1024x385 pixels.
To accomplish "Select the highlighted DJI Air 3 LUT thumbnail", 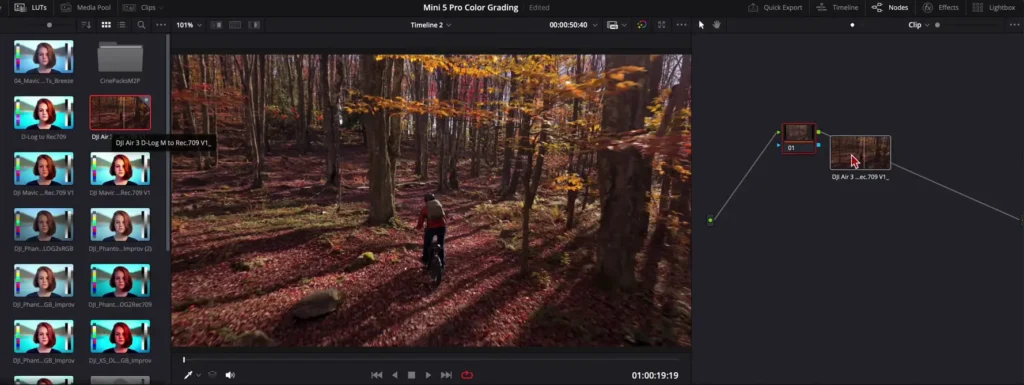I will 120,113.
